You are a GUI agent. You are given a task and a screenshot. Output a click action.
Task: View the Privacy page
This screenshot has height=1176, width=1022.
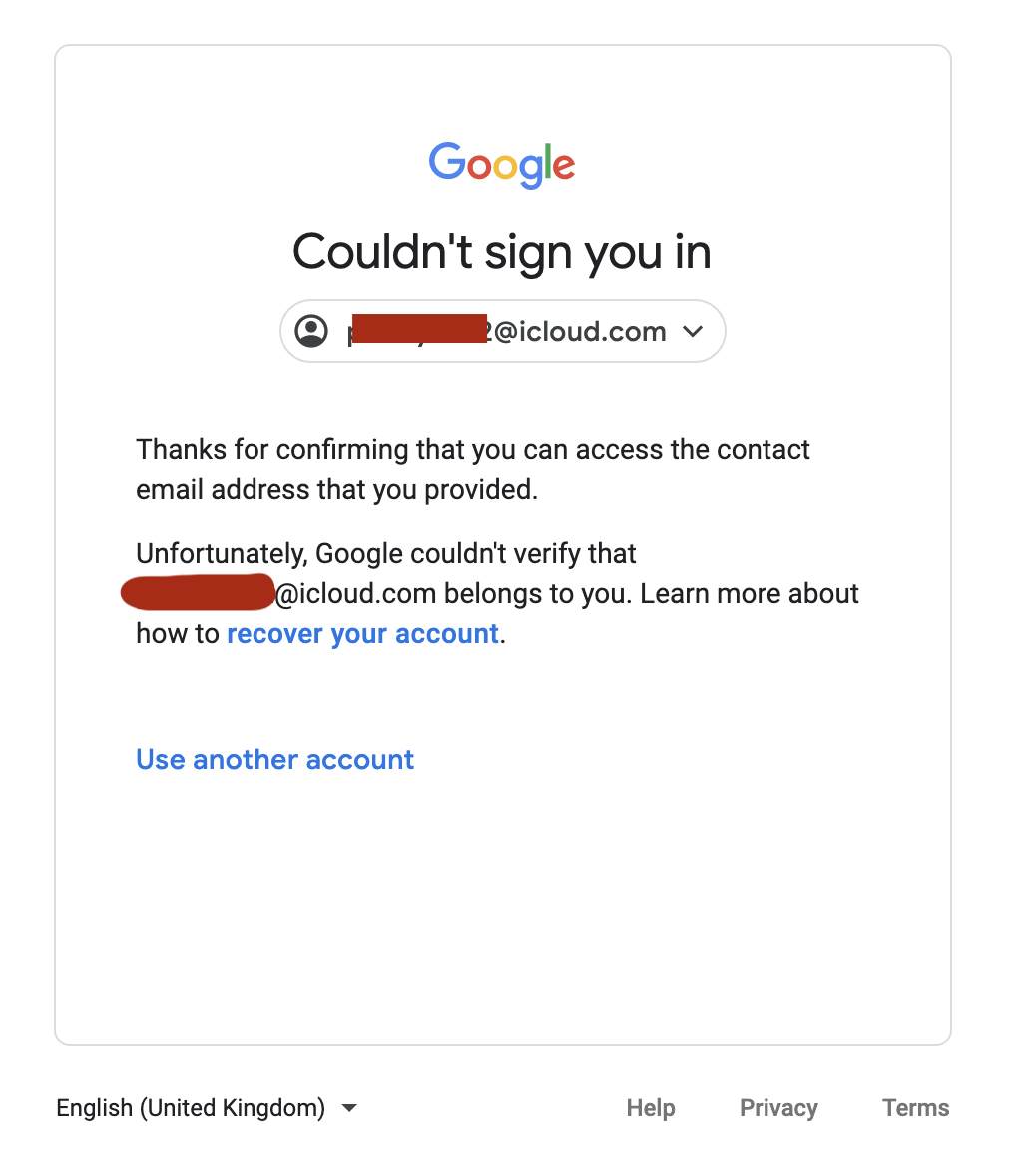[778, 1108]
